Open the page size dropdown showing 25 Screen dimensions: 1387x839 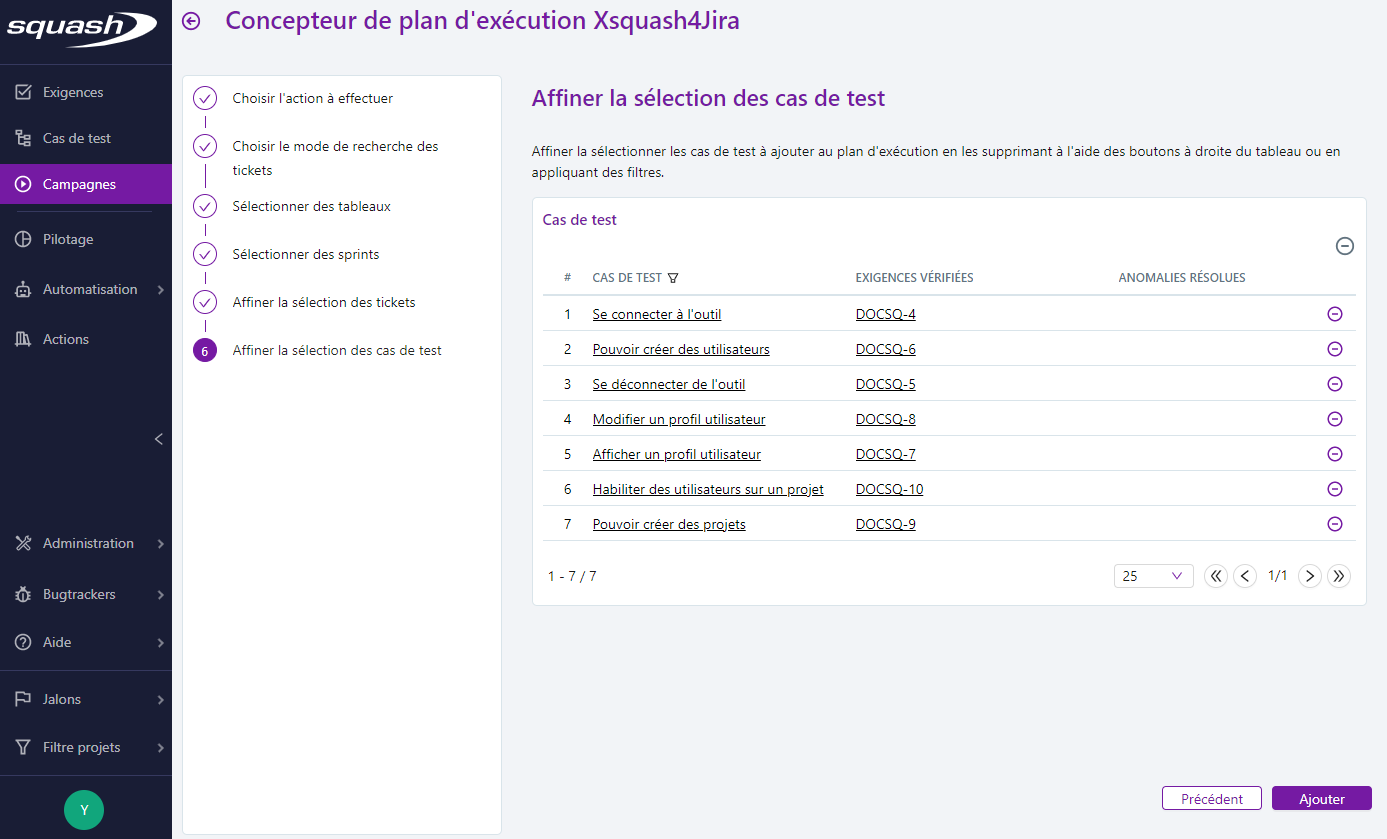(1153, 575)
